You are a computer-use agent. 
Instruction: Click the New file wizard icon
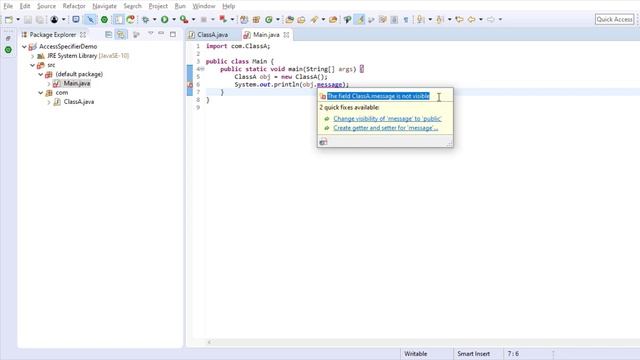(9, 20)
